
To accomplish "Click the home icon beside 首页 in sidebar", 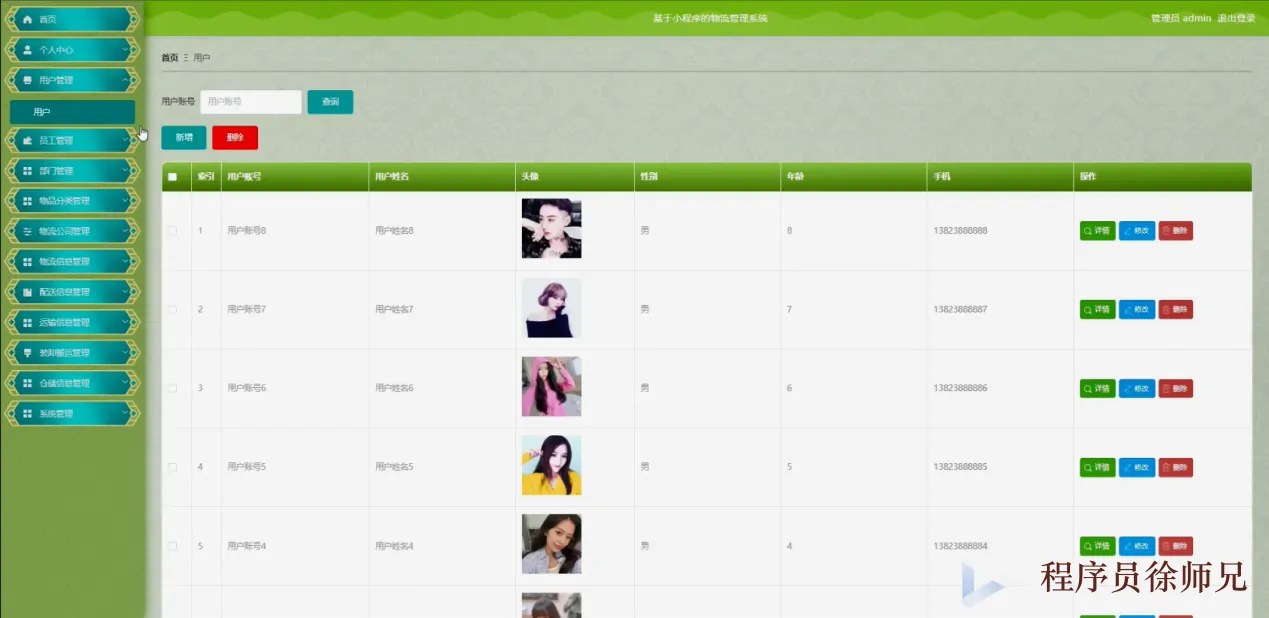I will [x=28, y=19].
